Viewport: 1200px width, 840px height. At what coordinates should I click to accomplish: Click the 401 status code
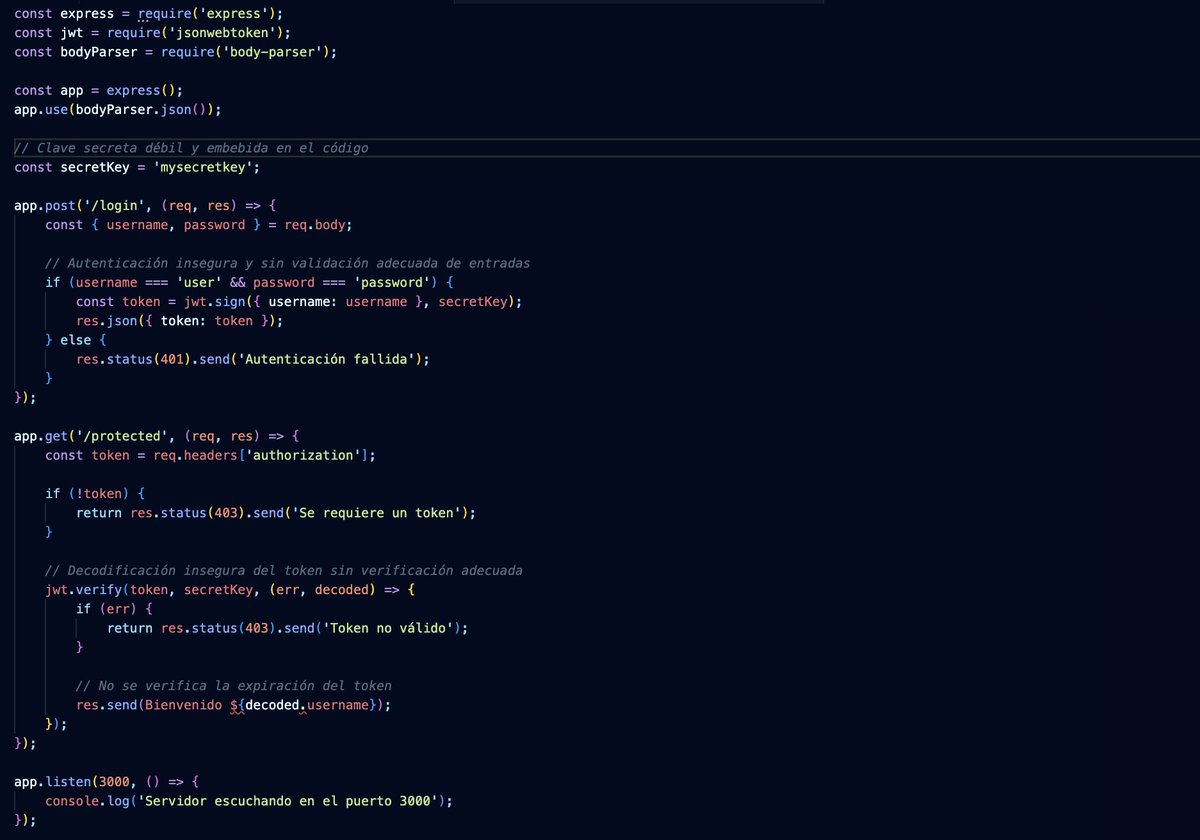click(x=172, y=359)
